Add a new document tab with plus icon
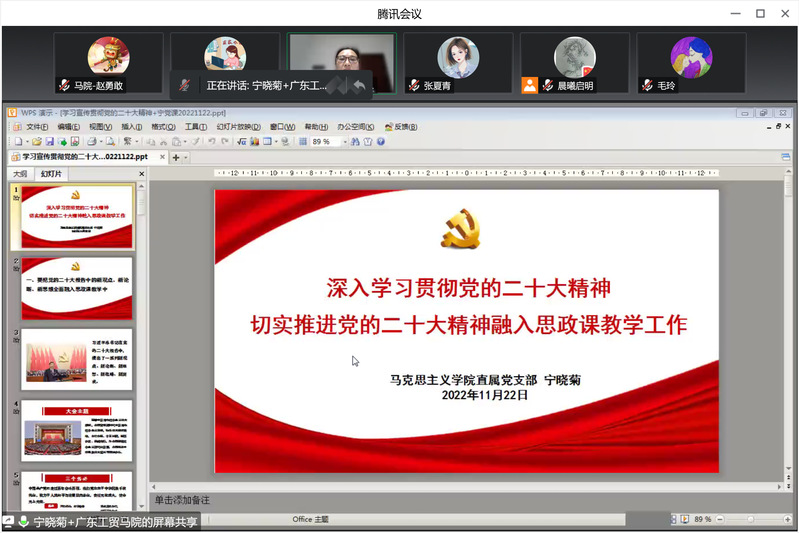The image size is (799, 533). (176, 157)
